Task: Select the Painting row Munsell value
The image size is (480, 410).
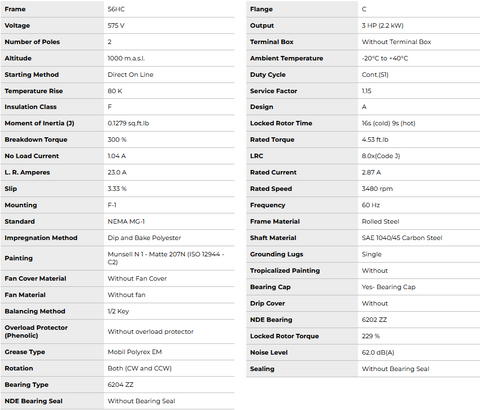Action: pyautogui.click(x=166, y=258)
